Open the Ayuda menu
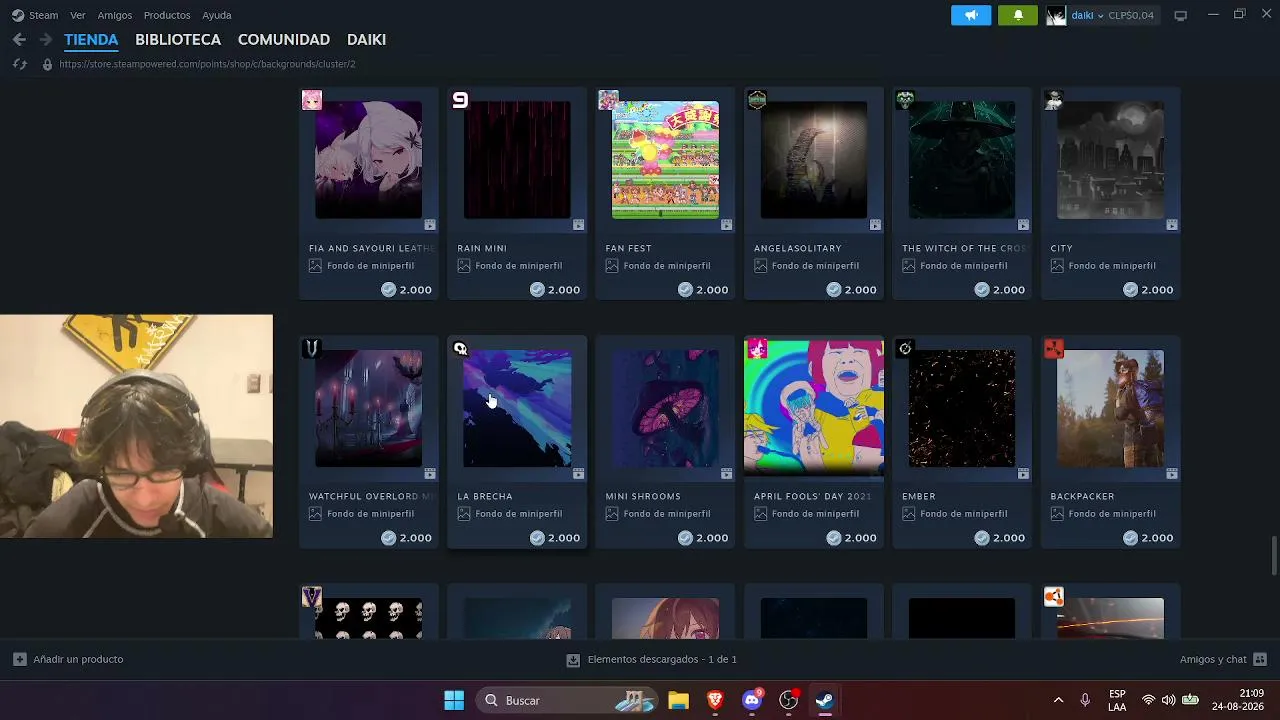Viewport: 1280px width, 720px height. 217,15
